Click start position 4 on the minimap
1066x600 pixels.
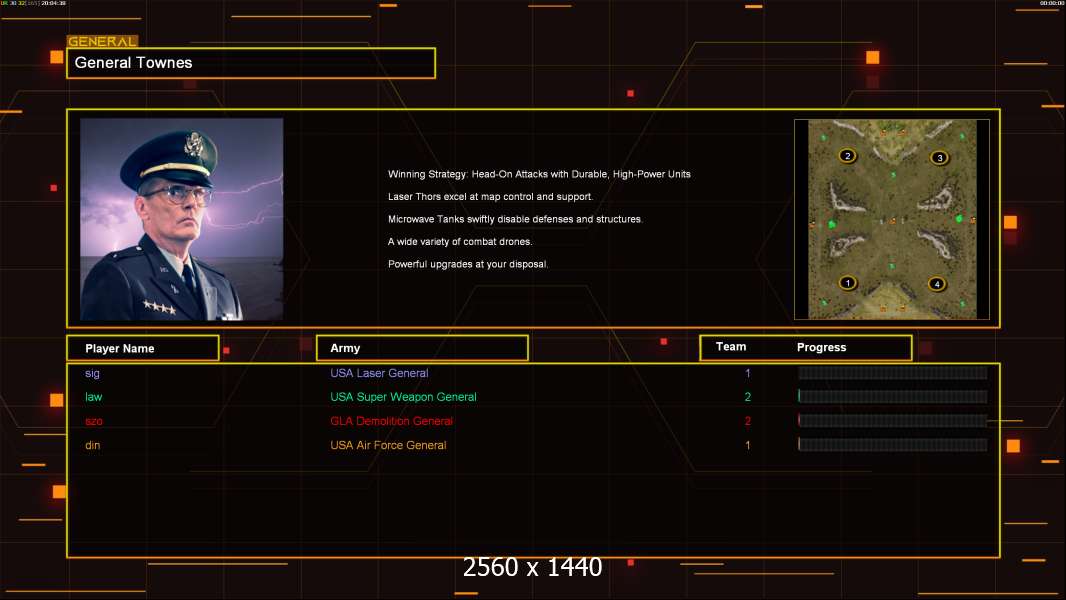tap(937, 284)
